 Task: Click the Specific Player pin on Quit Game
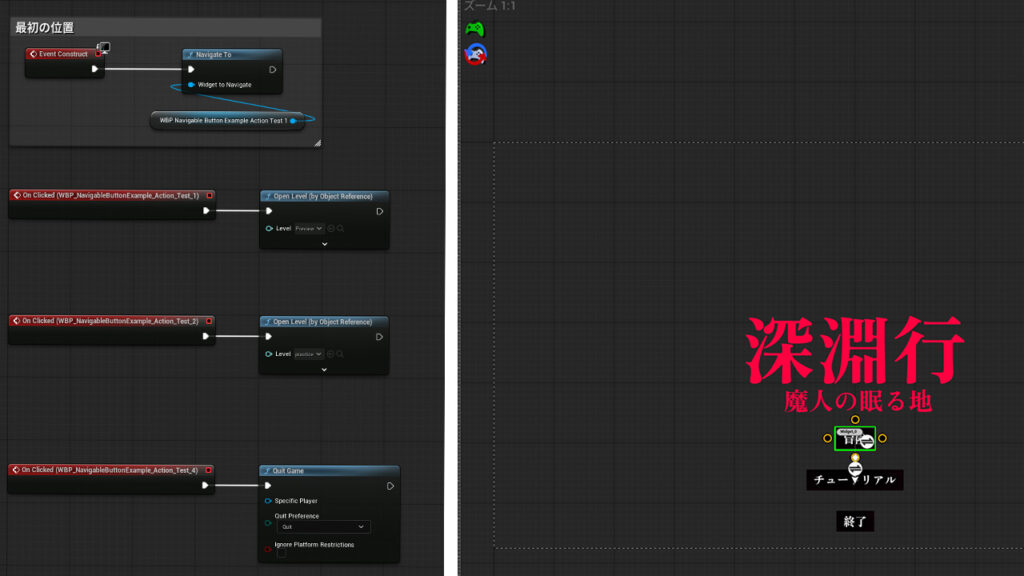tap(267, 501)
